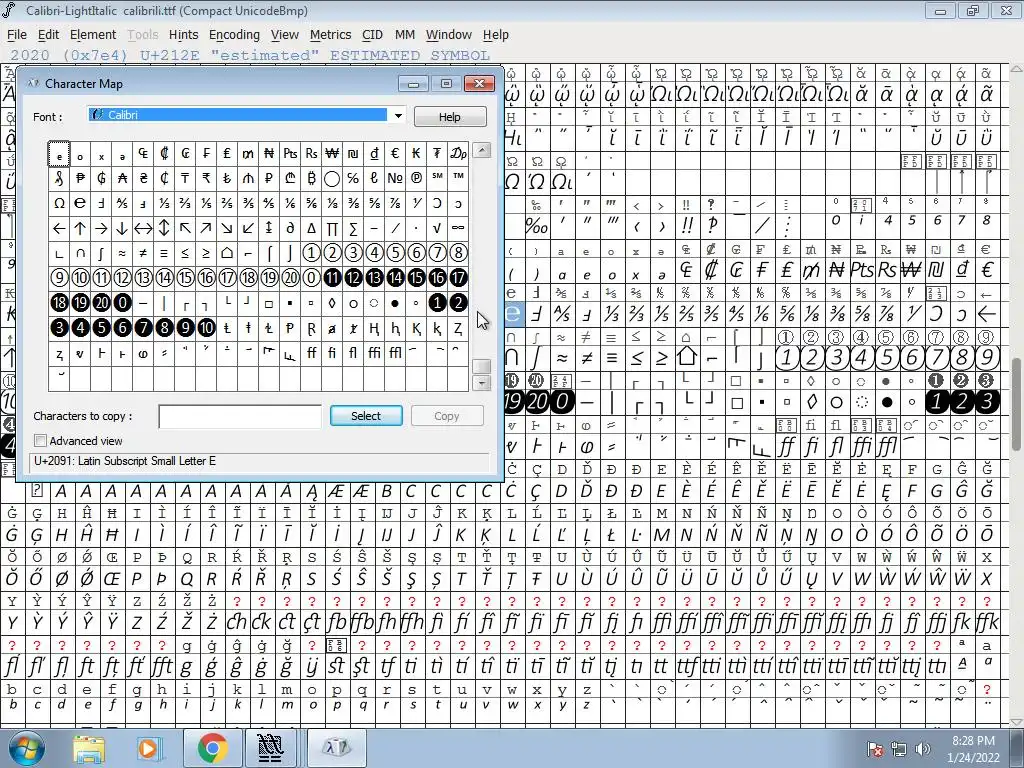
Task: Select the double exclamation ‼ glyph in FontForge
Action: click(x=686, y=227)
